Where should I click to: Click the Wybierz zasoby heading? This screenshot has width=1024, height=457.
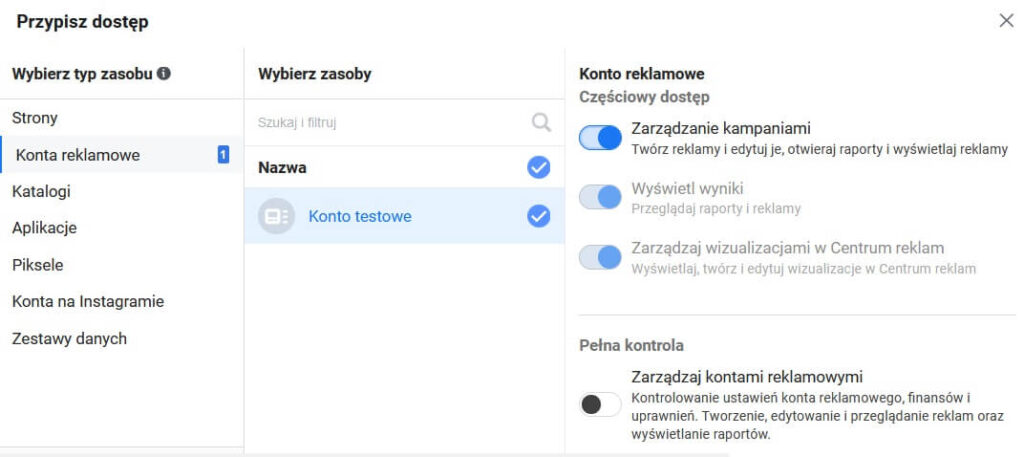click(x=315, y=74)
